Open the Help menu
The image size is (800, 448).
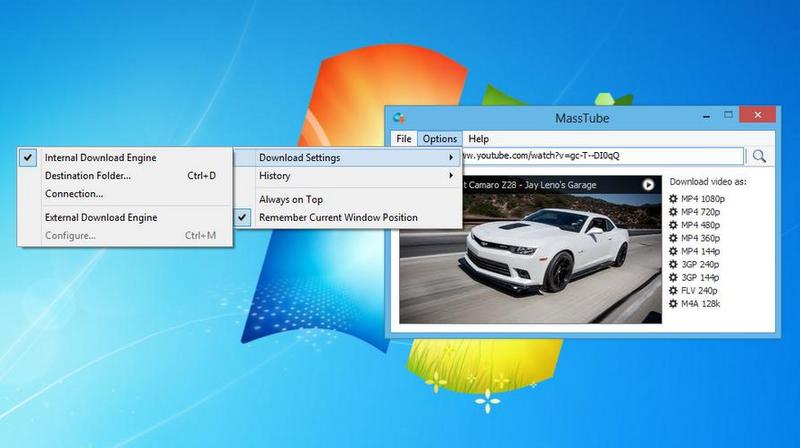479,139
